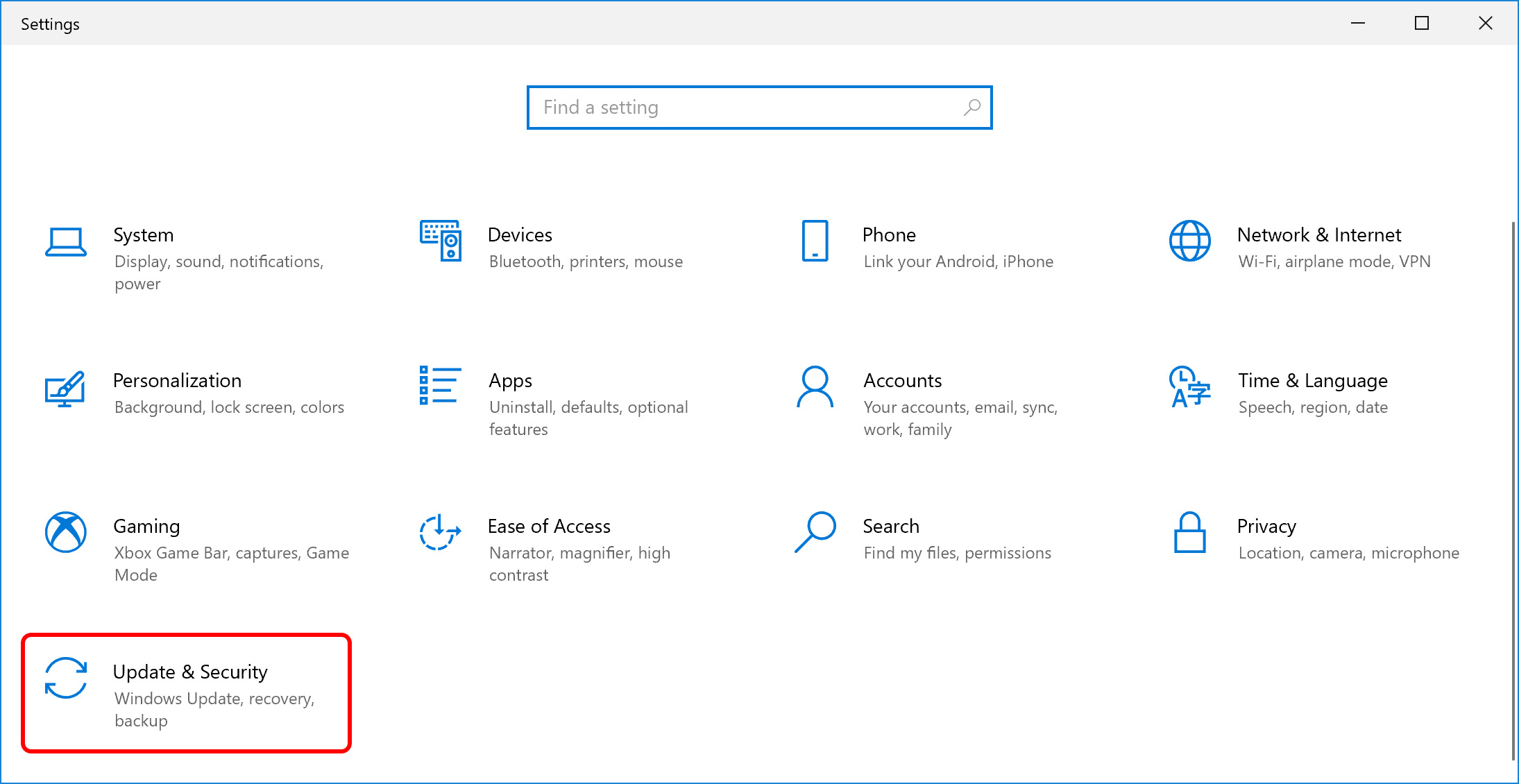
Task: Click the Ease of Access icon
Action: (441, 532)
